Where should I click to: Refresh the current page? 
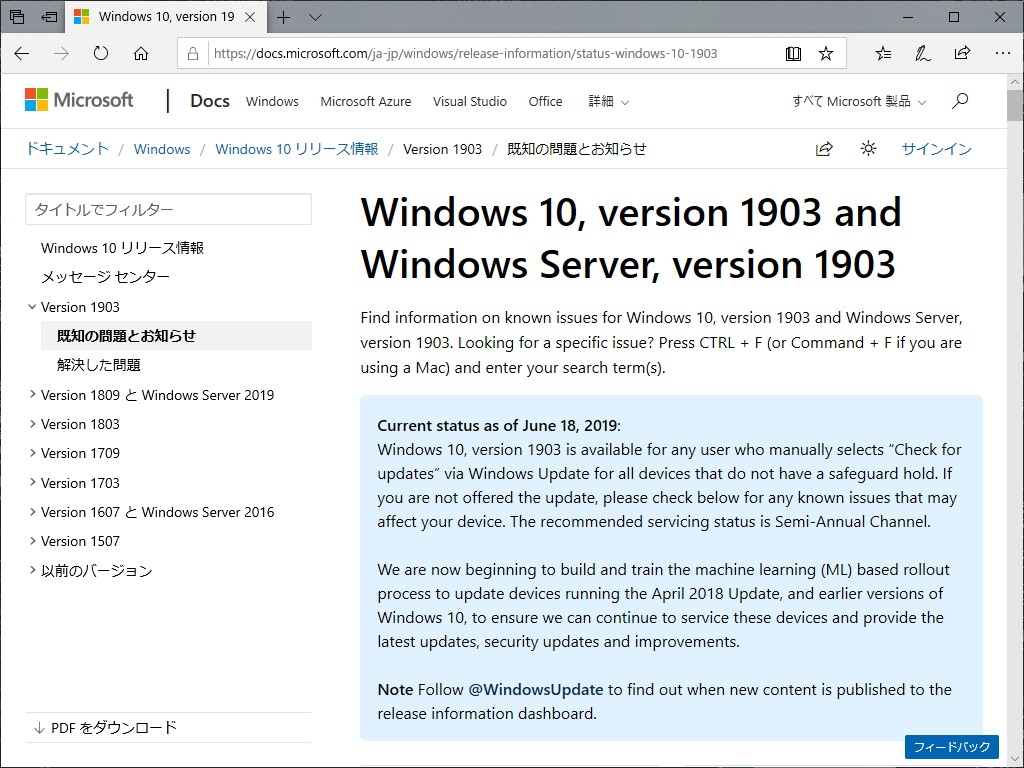point(100,54)
